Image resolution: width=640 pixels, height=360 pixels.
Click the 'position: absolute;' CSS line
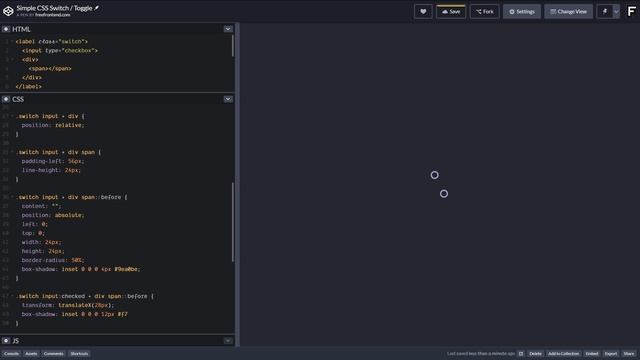53,215
